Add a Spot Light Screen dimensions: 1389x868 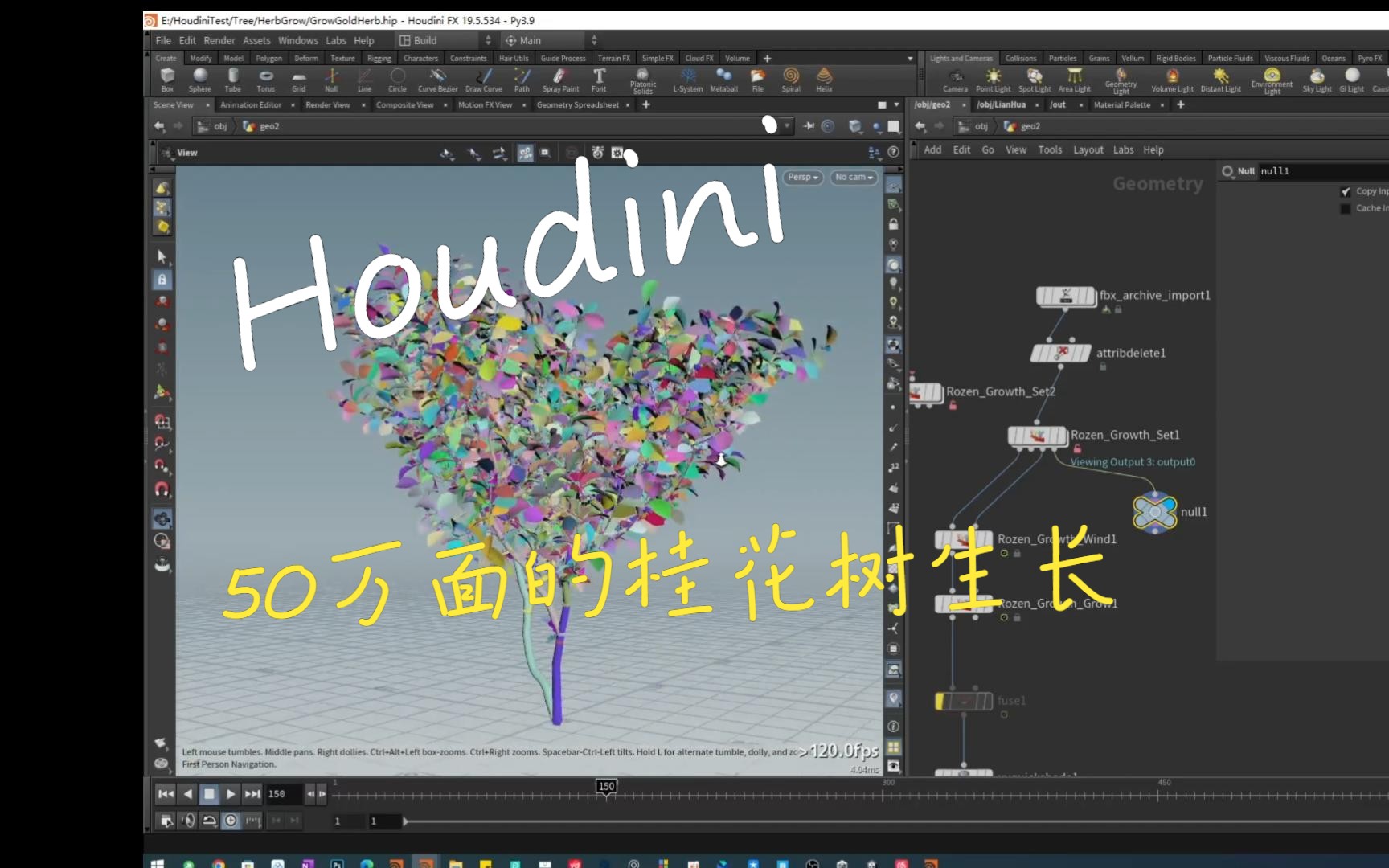click(x=1035, y=80)
